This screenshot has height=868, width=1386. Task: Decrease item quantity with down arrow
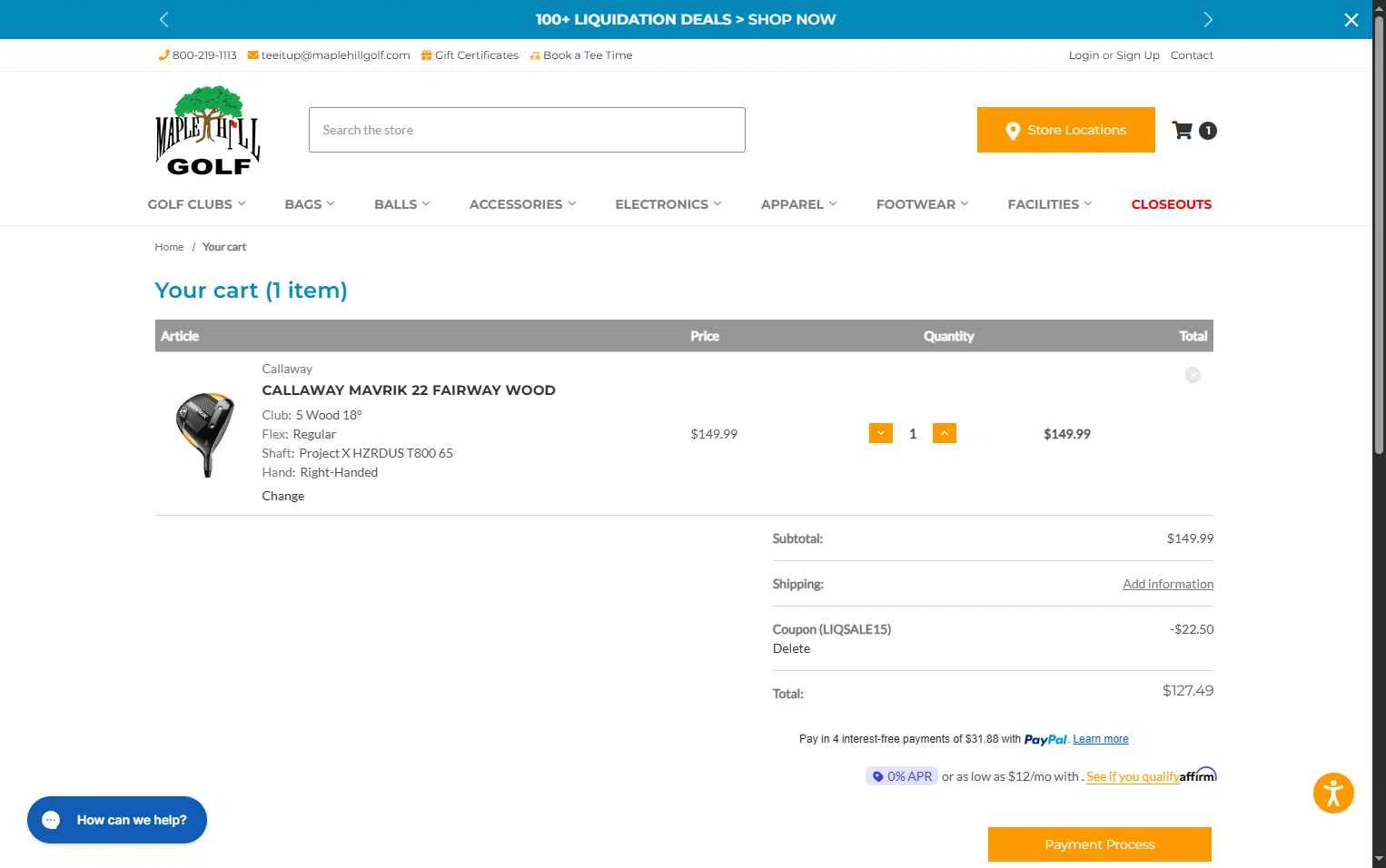(881, 434)
